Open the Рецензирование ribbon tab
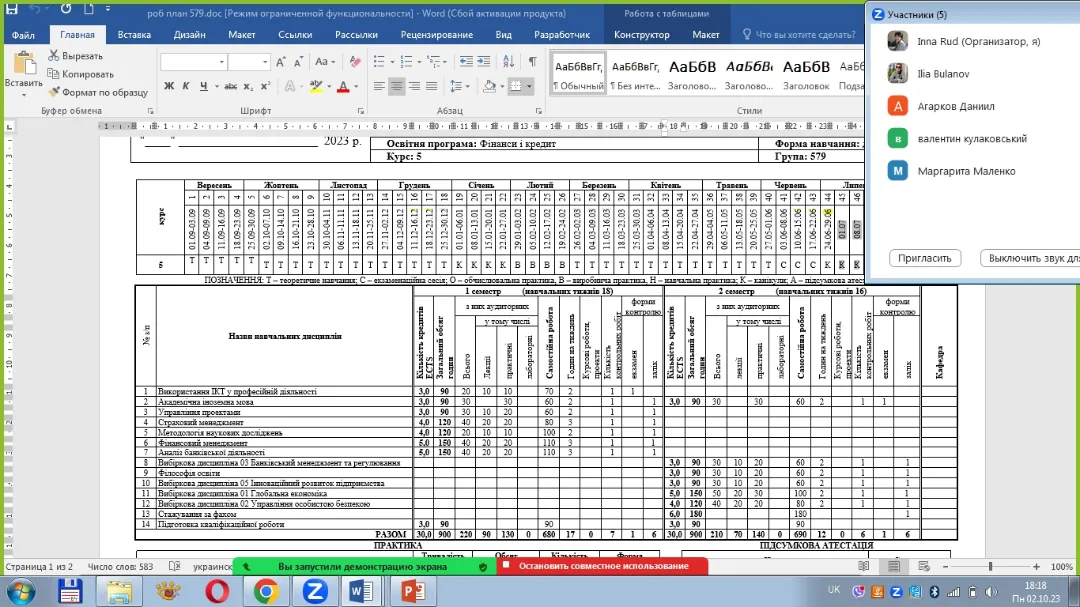Screen dimensions: 1080x607 pyautogui.click(x=436, y=35)
